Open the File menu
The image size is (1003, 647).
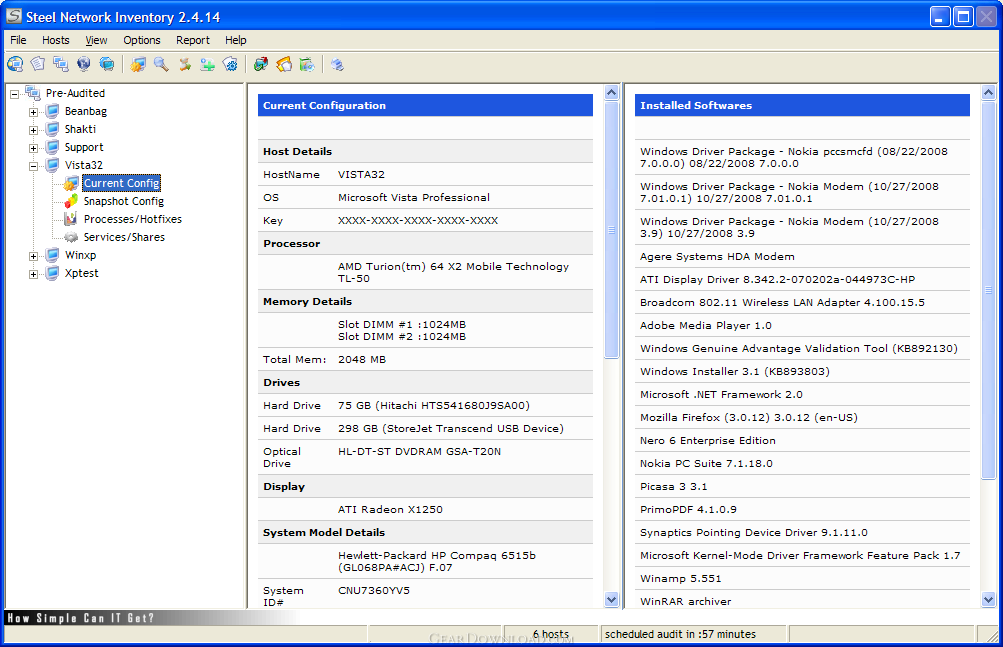(x=18, y=40)
